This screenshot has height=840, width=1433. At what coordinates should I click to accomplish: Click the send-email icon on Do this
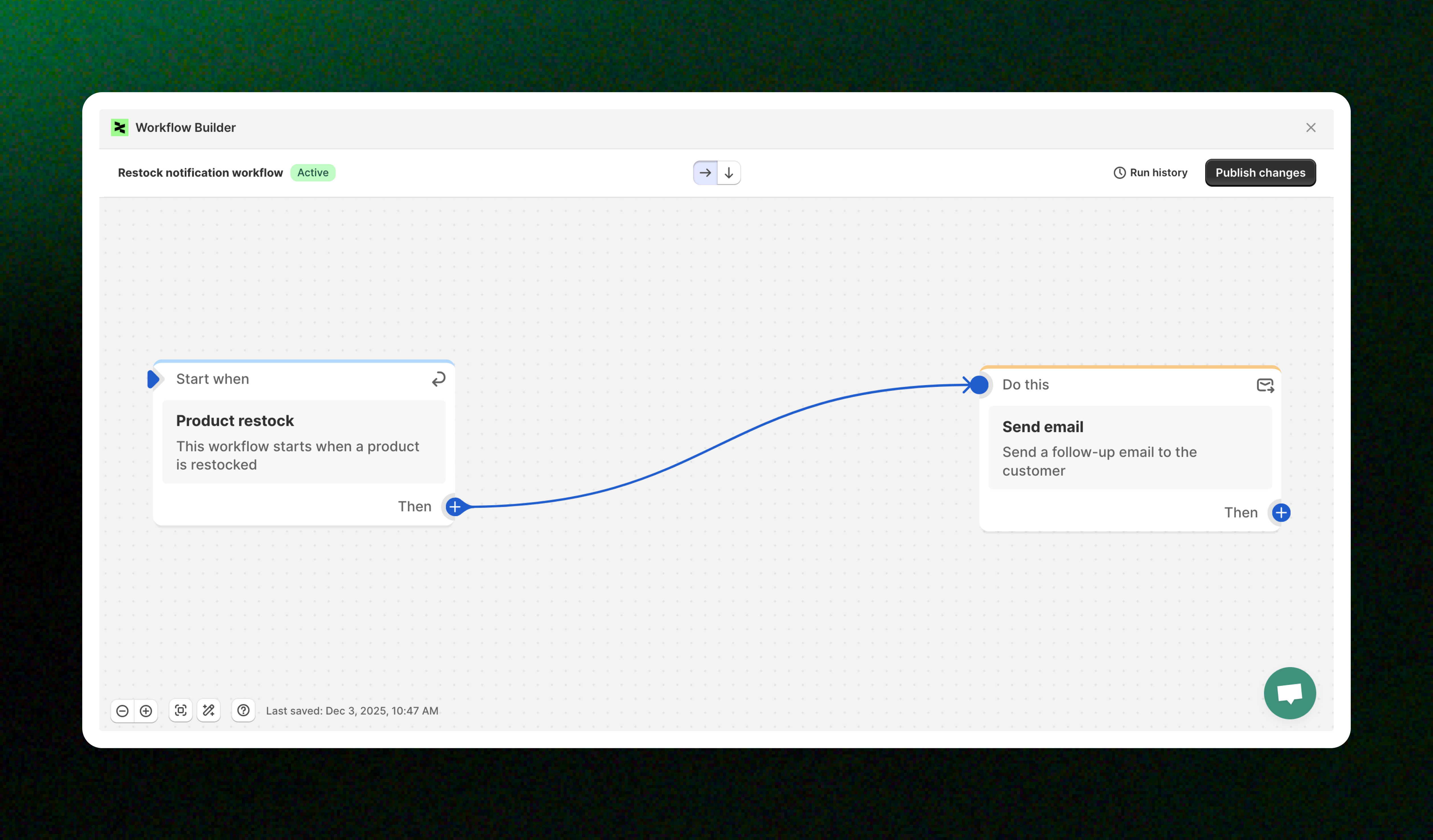pyautogui.click(x=1265, y=385)
